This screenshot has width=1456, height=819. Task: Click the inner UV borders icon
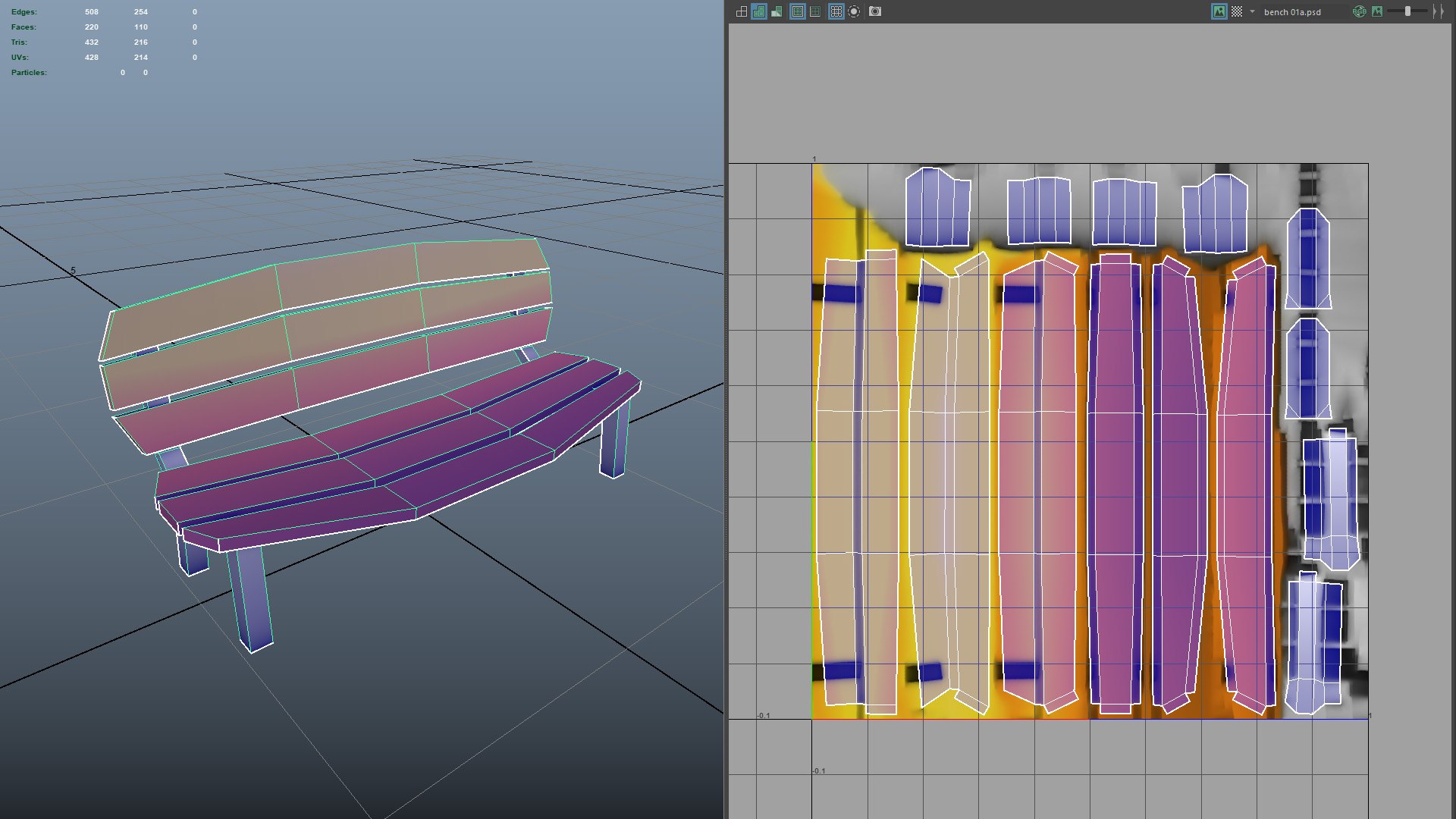point(815,11)
